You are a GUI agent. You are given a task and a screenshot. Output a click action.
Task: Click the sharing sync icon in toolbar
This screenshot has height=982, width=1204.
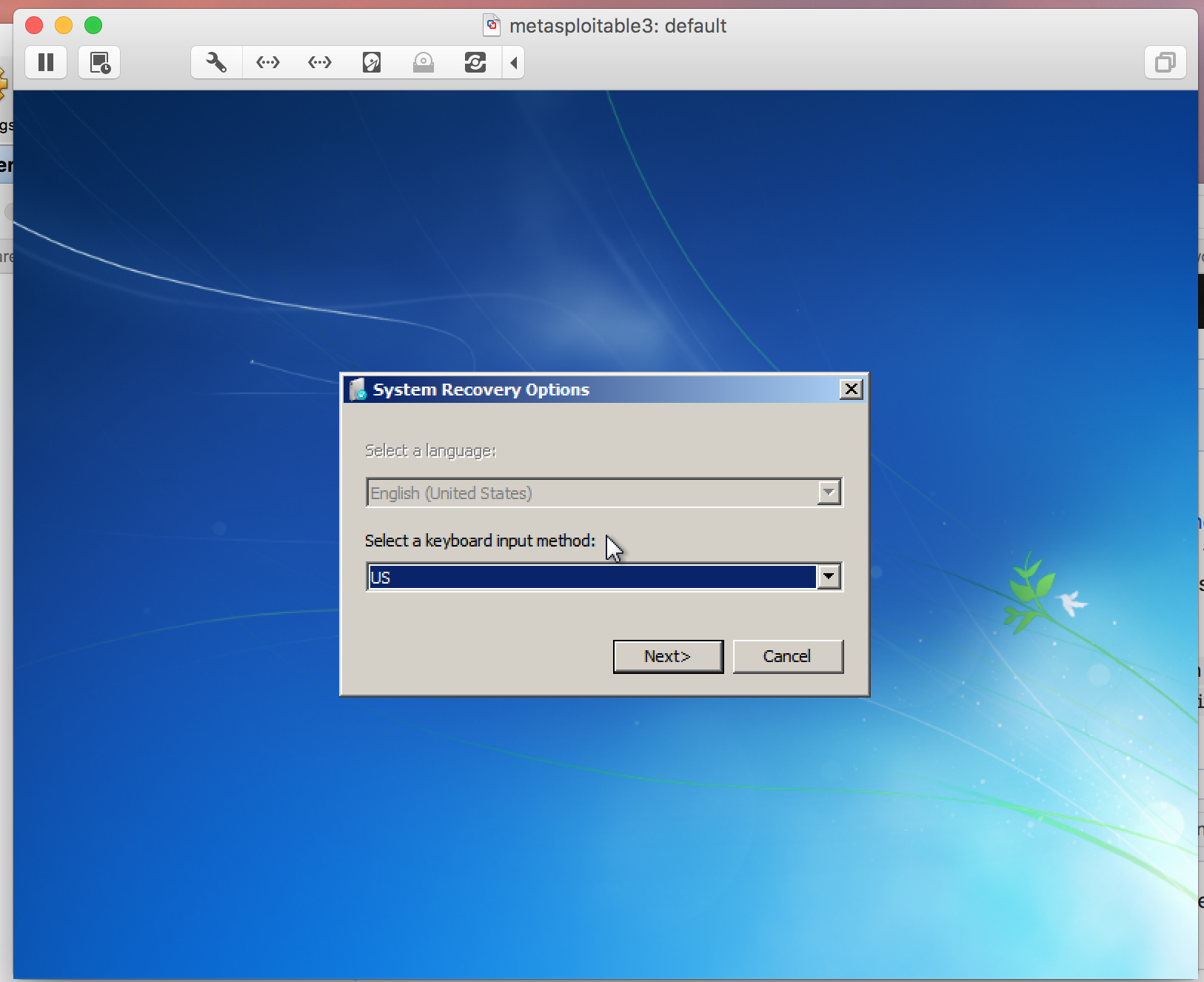click(475, 62)
